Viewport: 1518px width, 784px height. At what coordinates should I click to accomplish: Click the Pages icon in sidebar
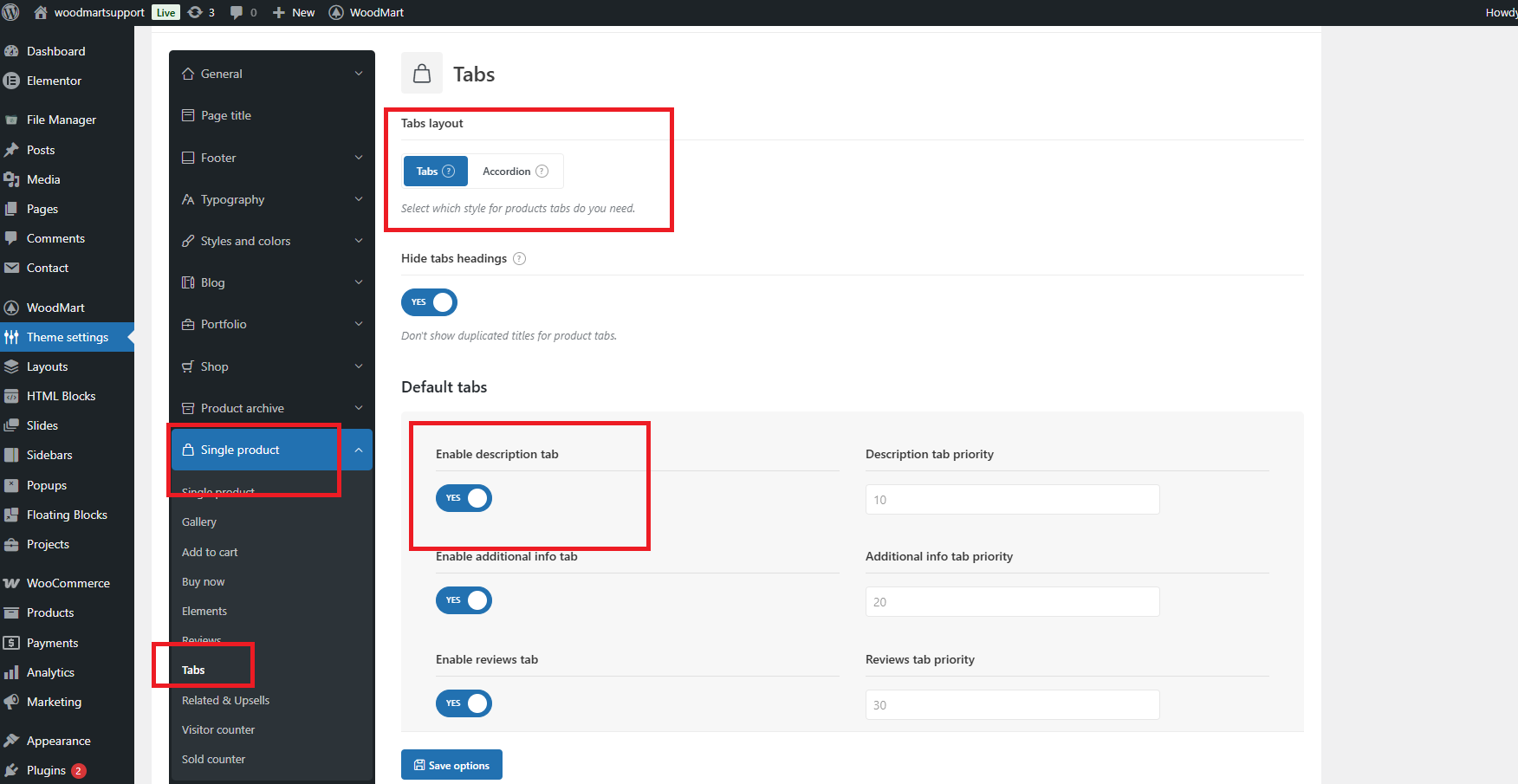pyautogui.click(x=11, y=209)
